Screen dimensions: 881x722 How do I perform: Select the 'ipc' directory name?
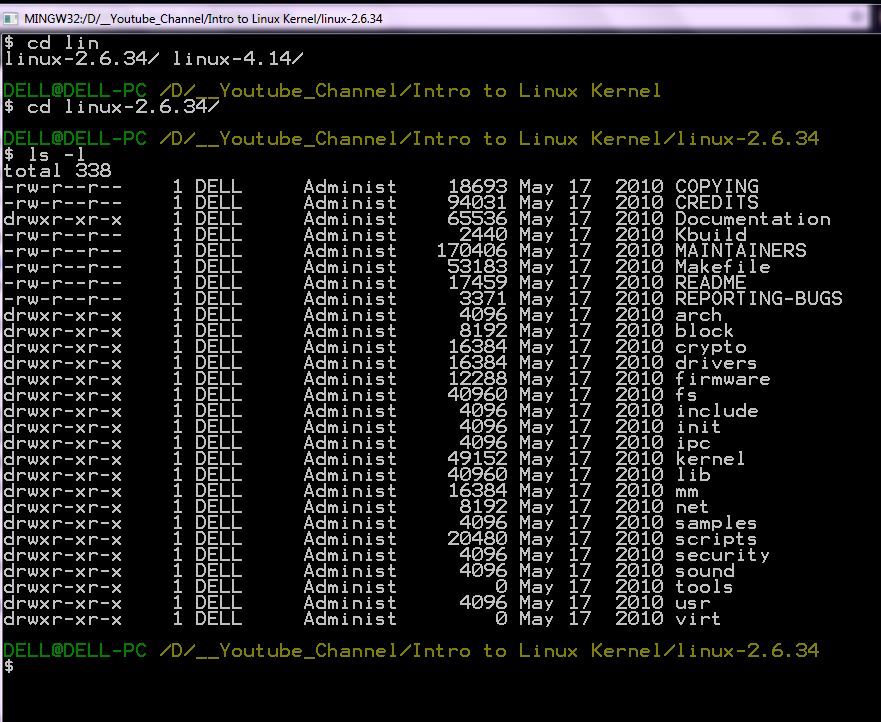pos(693,443)
